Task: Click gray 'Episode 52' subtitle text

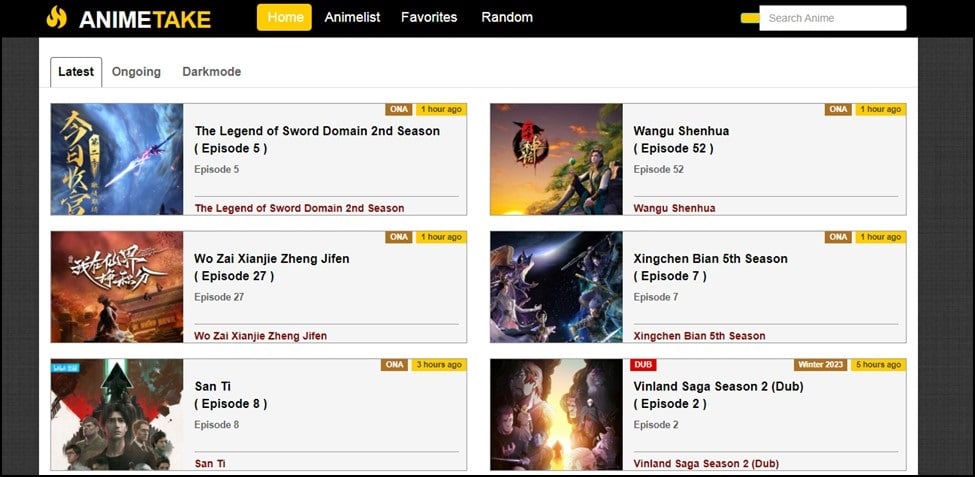Action: coord(658,169)
